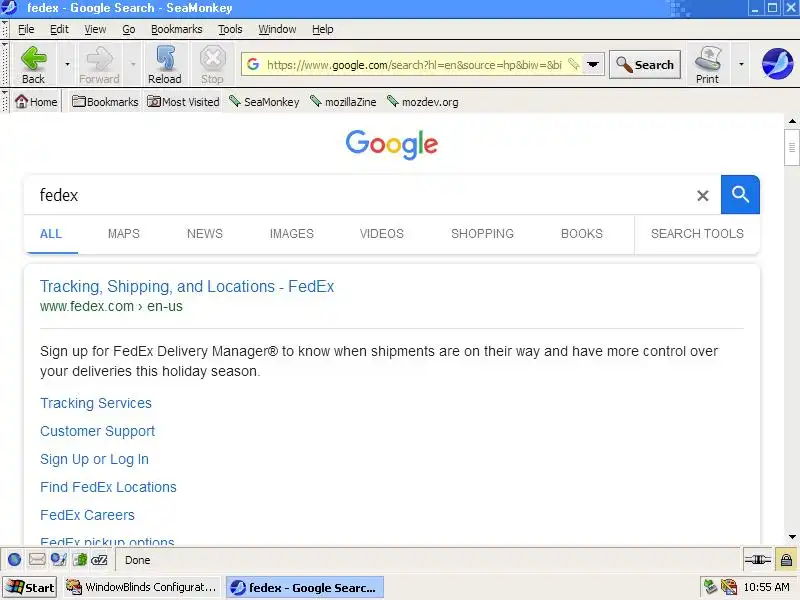Open the Most Visited folder
This screenshot has height=600, width=800.
pyautogui.click(x=184, y=102)
